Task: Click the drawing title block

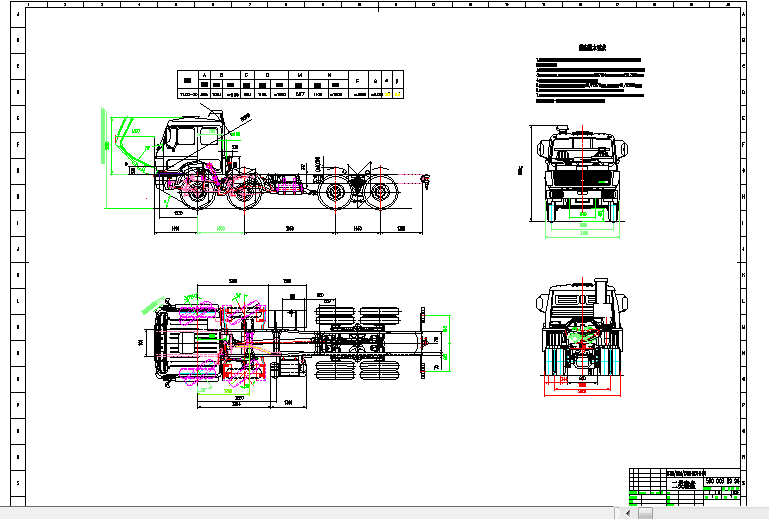Action: (685, 487)
